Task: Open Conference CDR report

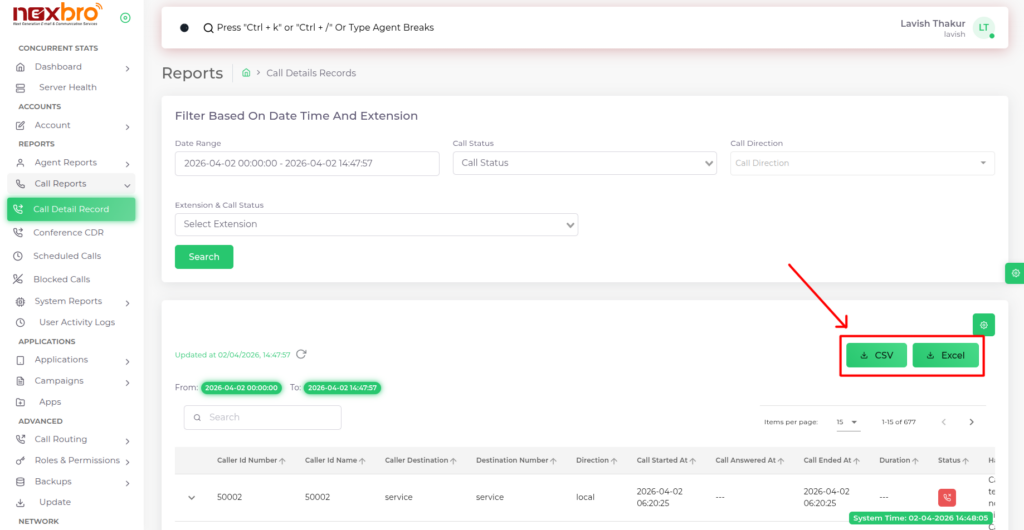Action: point(68,232)
